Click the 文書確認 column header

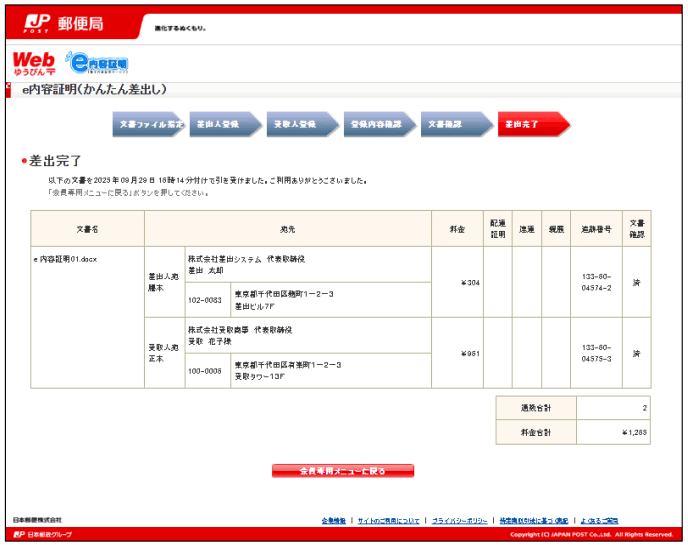[637, 229]
